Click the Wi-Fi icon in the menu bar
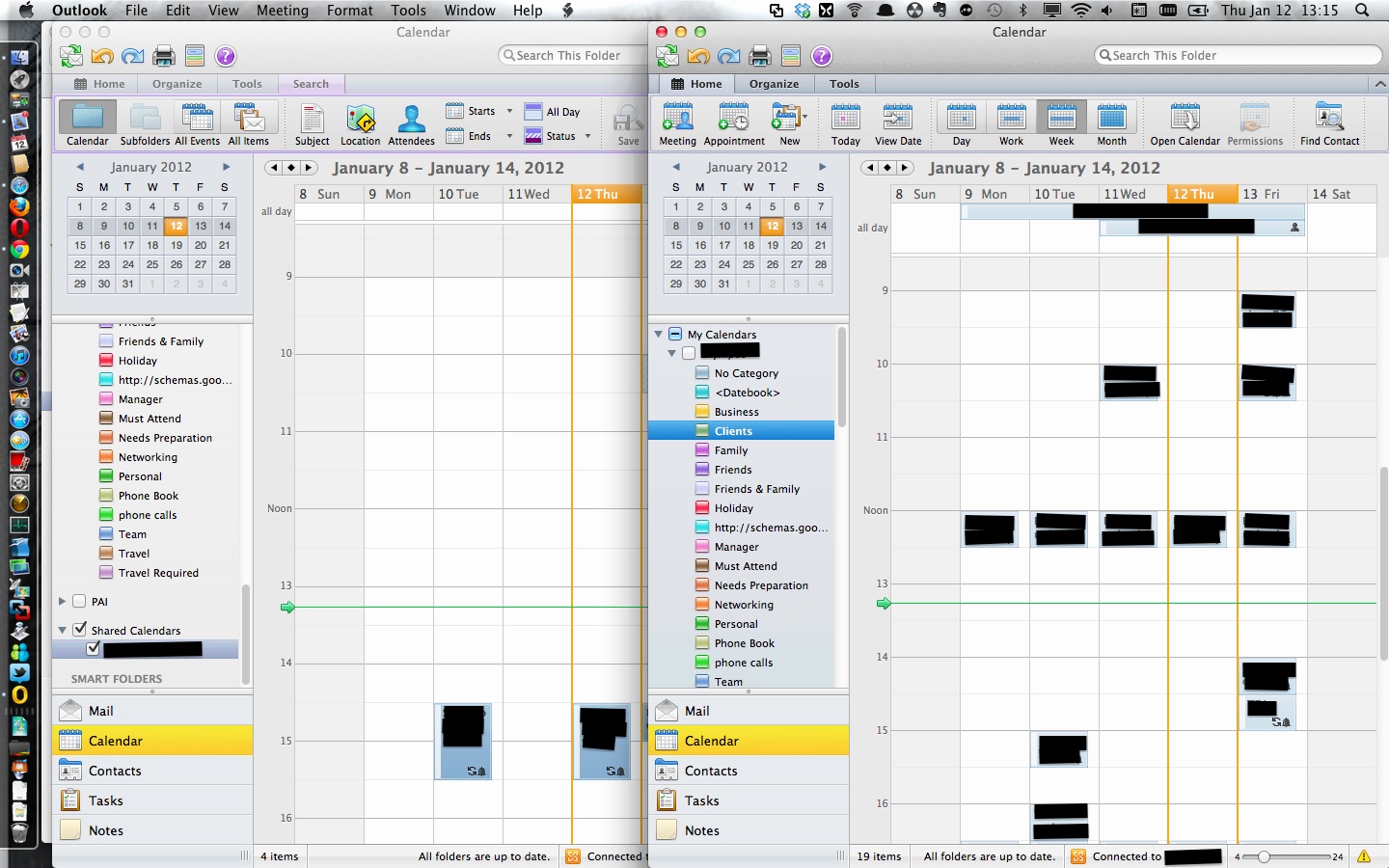Screen dimensions: 1389x868 [1080, 11]
